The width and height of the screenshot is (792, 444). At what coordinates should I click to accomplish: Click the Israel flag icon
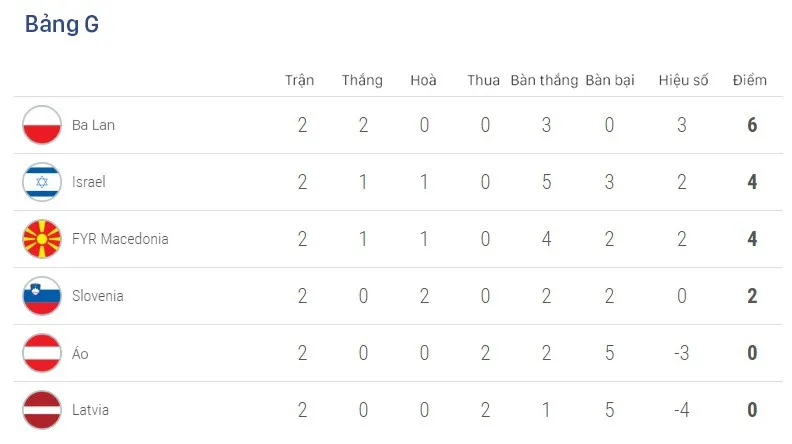click(x=42, y=182)
